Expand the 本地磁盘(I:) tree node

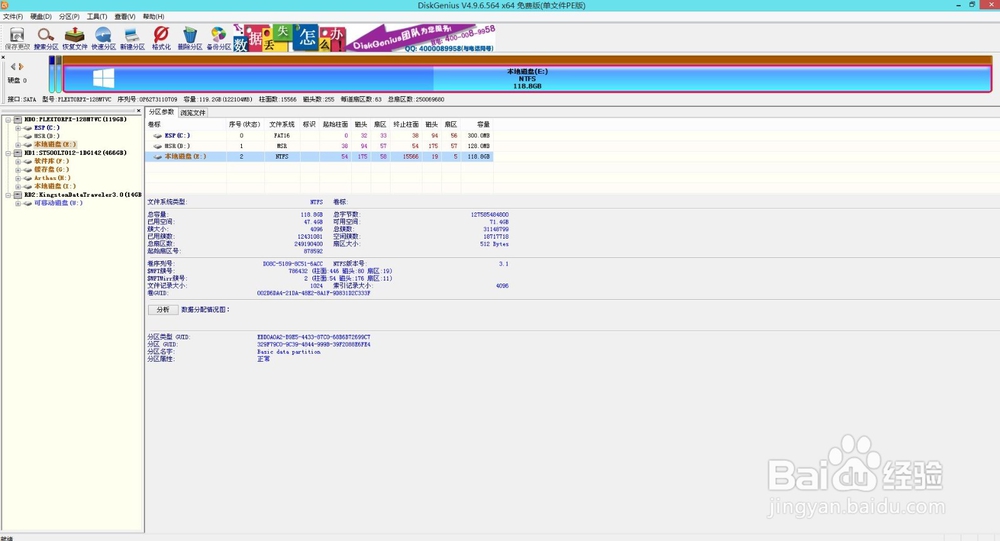click(18, 186)
